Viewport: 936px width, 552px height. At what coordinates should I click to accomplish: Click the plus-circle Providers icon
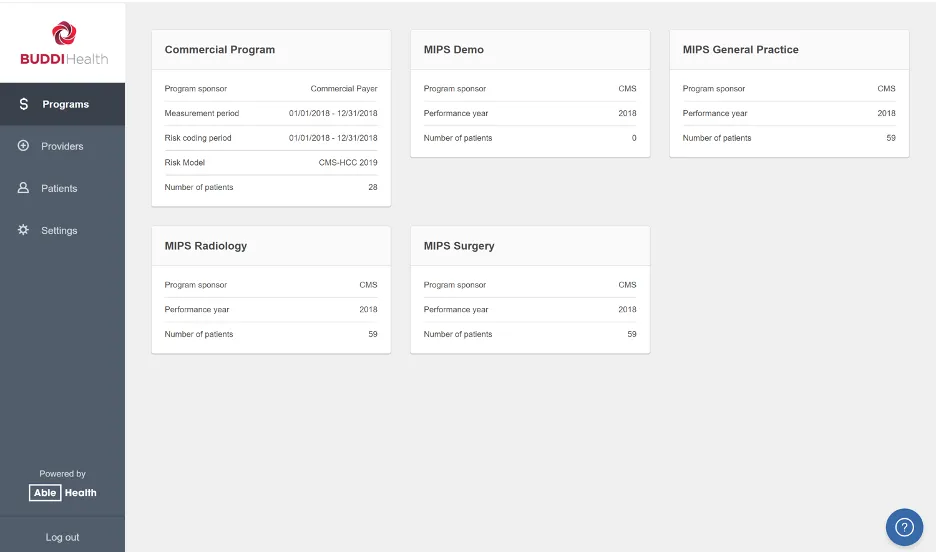pyautogui.click(x=24, y=146)
